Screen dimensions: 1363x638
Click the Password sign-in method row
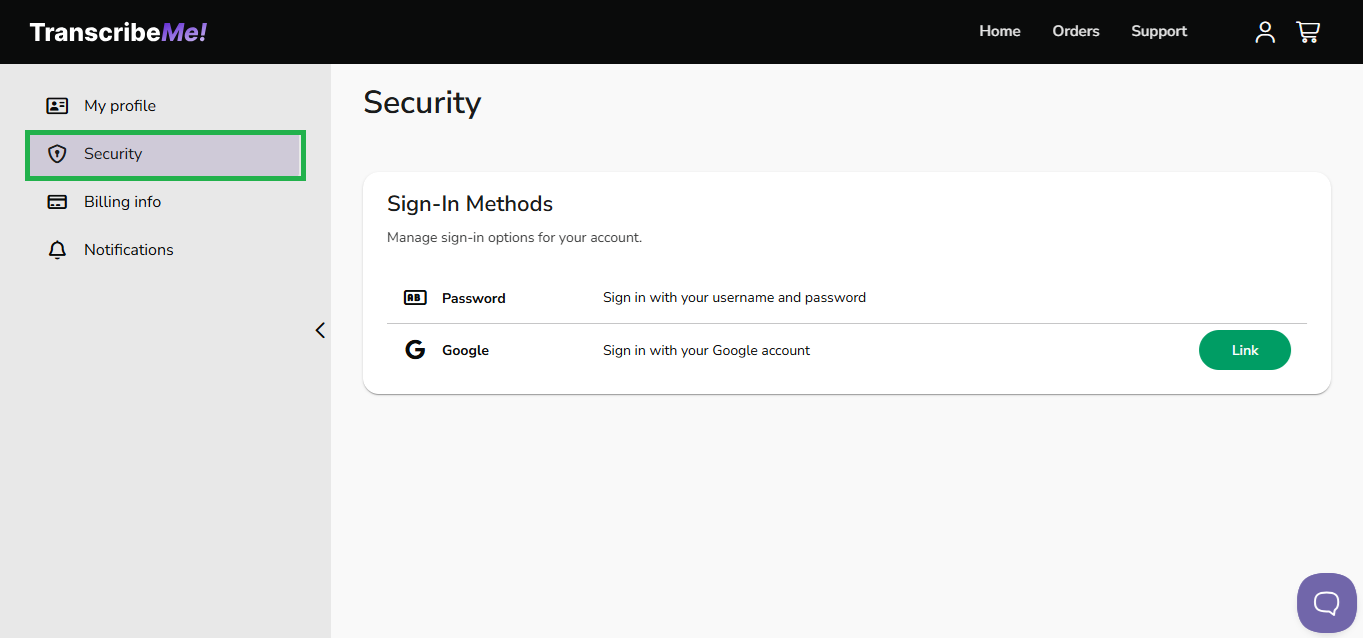734,297
